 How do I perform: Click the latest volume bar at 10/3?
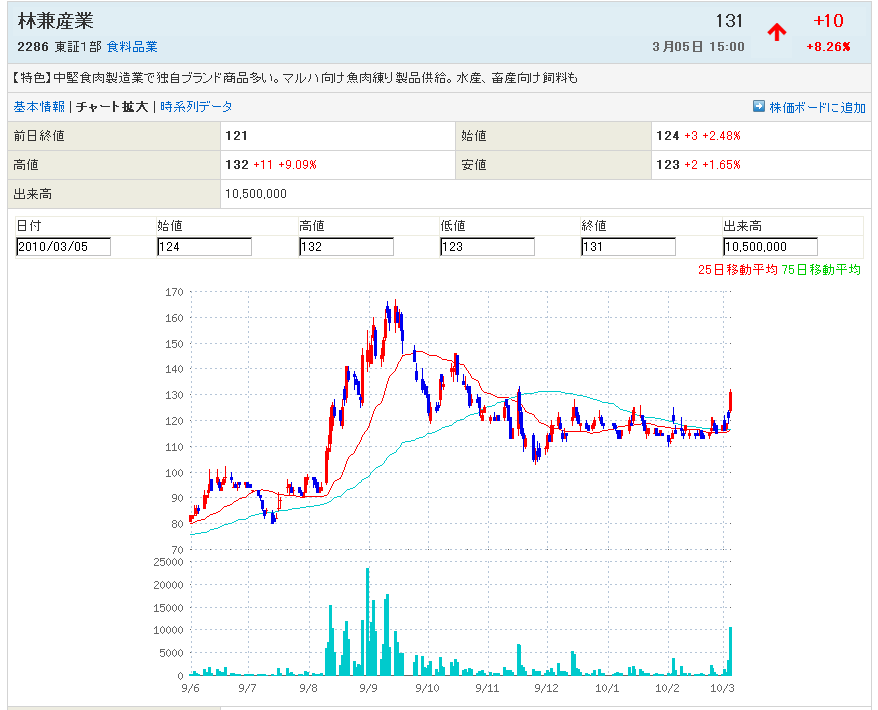tap(731, 650)
